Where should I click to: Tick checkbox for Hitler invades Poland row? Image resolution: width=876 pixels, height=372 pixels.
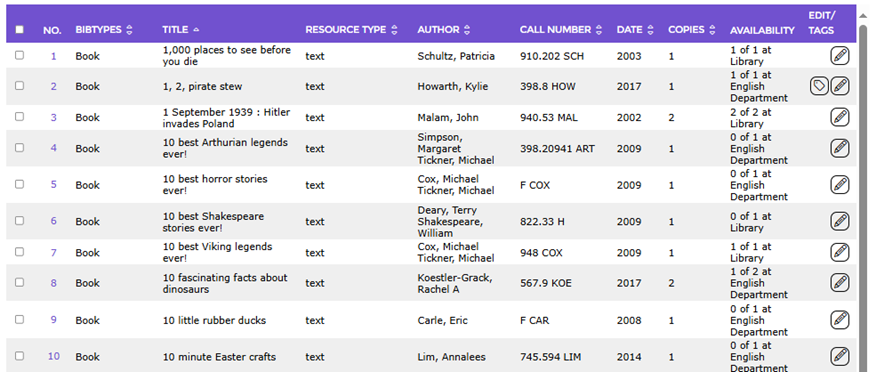[20, 117]
